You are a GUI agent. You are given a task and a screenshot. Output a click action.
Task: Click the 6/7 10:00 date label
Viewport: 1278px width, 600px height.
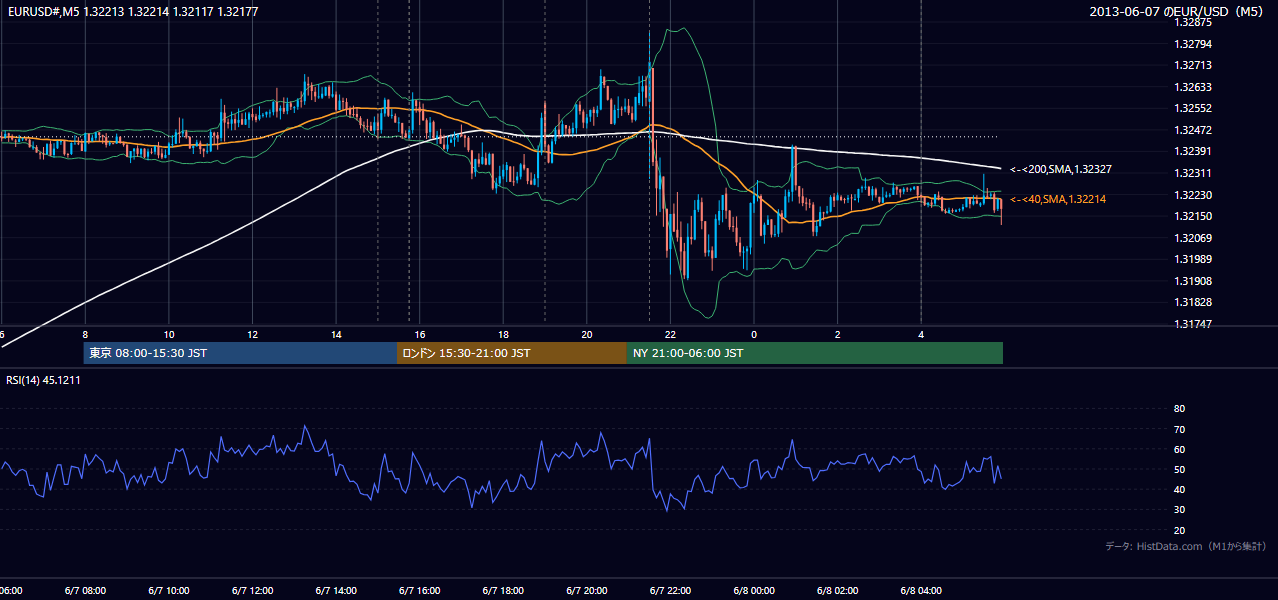pos(169,591)
